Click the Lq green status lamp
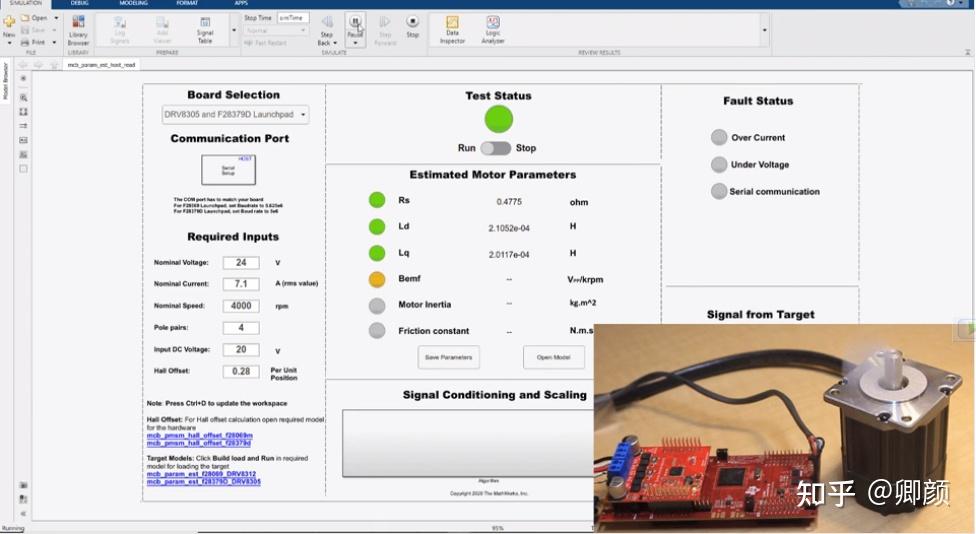The height and width of the screenshot is (534, 976). tap(377, 253)
